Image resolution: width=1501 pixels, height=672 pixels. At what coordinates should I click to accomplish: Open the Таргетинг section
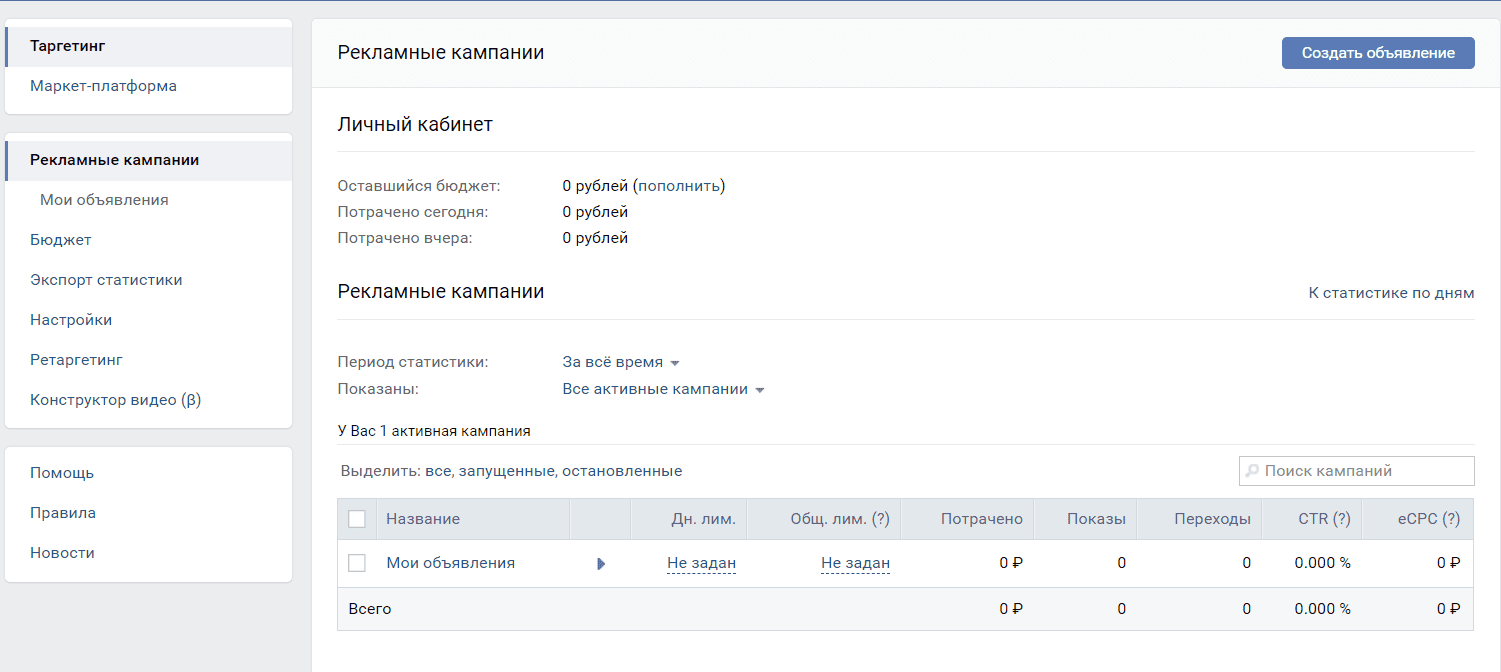68,46
